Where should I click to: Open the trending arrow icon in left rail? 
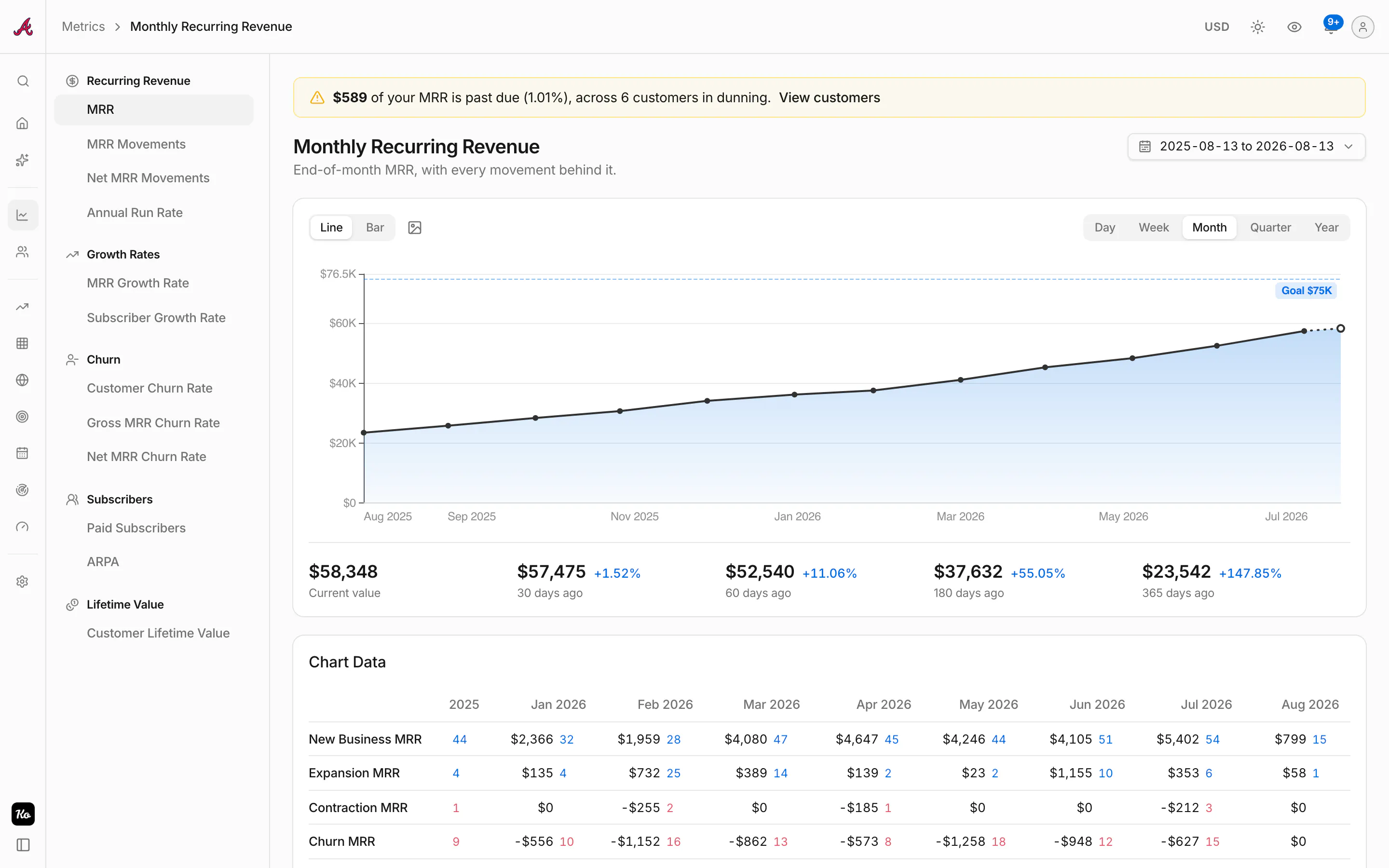coord(22,307)
